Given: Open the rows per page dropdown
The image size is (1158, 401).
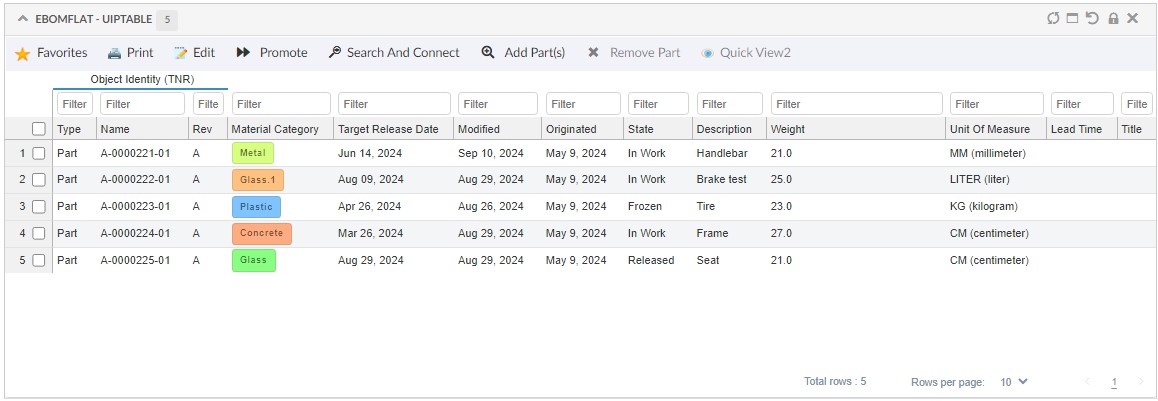Looking at the screenshot, I should (1014, 382).
